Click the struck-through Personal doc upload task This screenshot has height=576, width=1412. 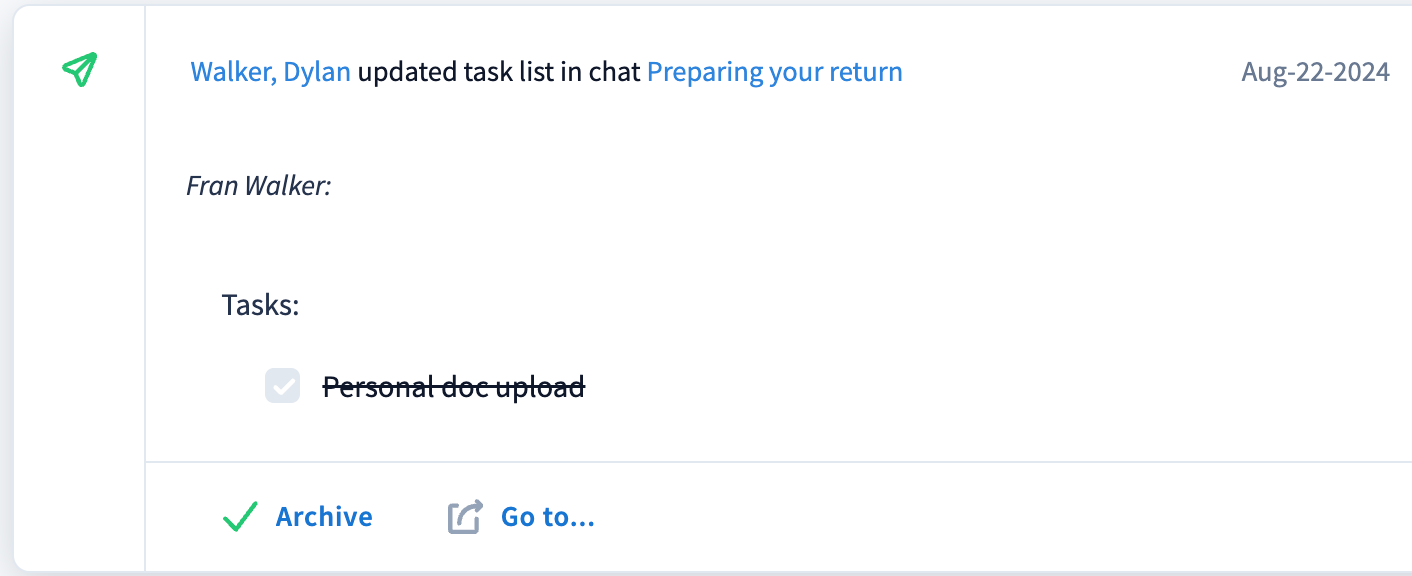pos(453,386)
